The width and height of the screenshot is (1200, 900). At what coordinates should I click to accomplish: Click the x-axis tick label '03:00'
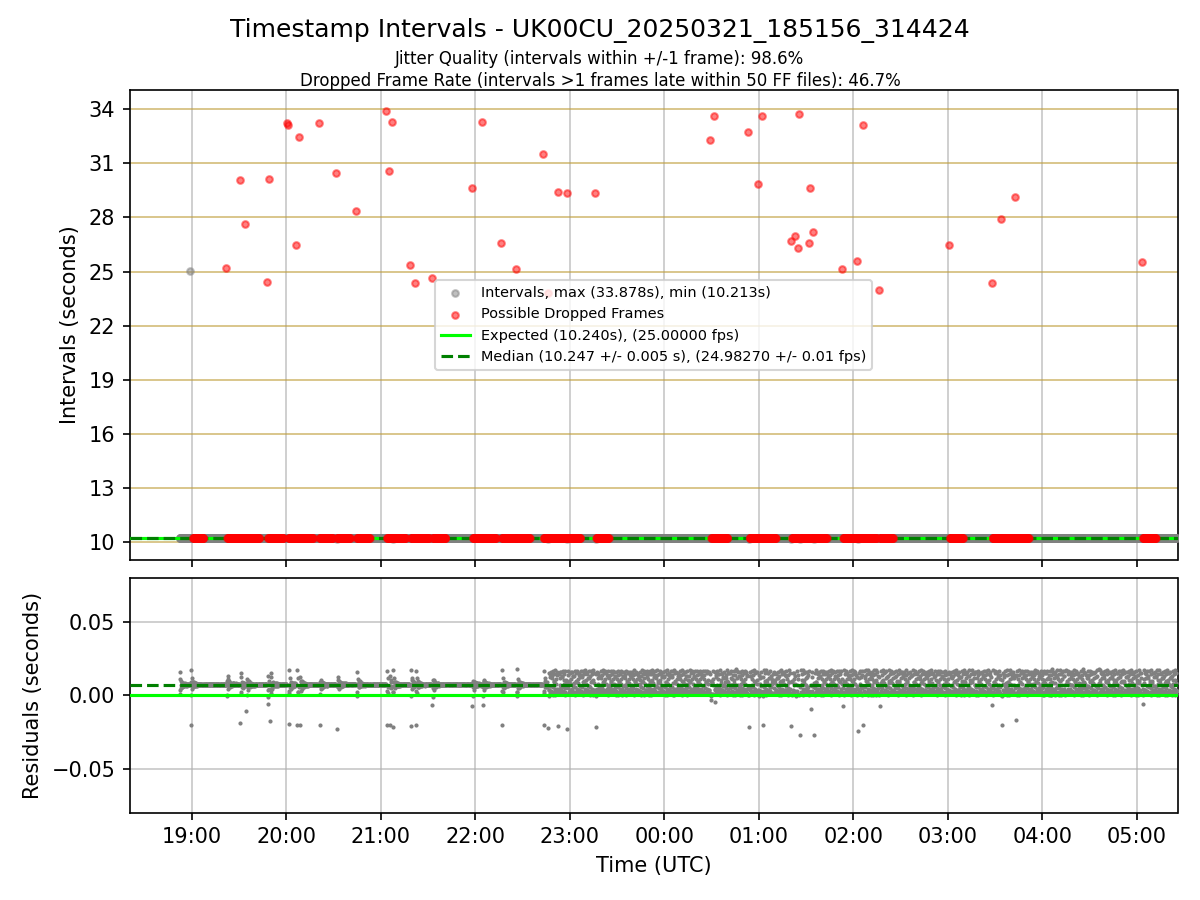pyautogui.click(x=947, y=835)
